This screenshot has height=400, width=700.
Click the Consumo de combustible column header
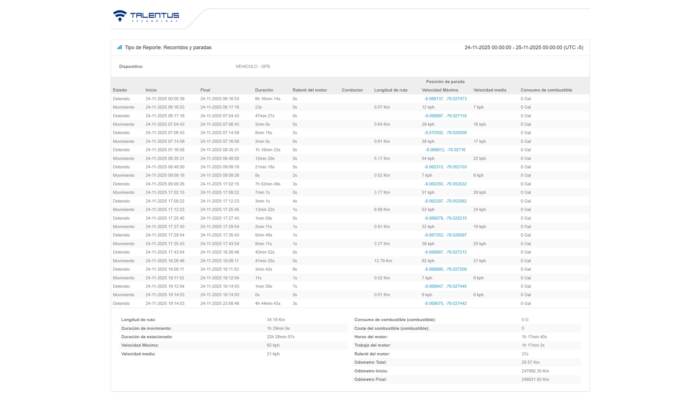[x=546, y=90]
